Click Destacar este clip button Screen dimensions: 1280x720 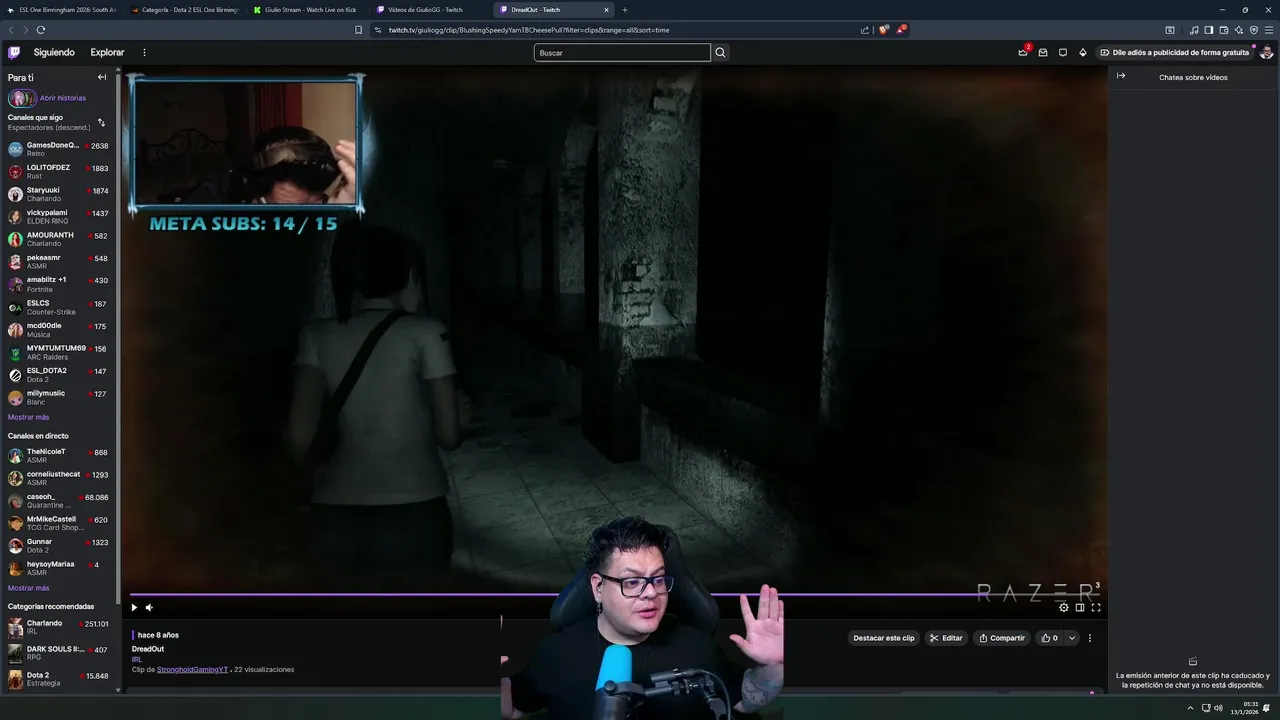click(x=883, y=638)
